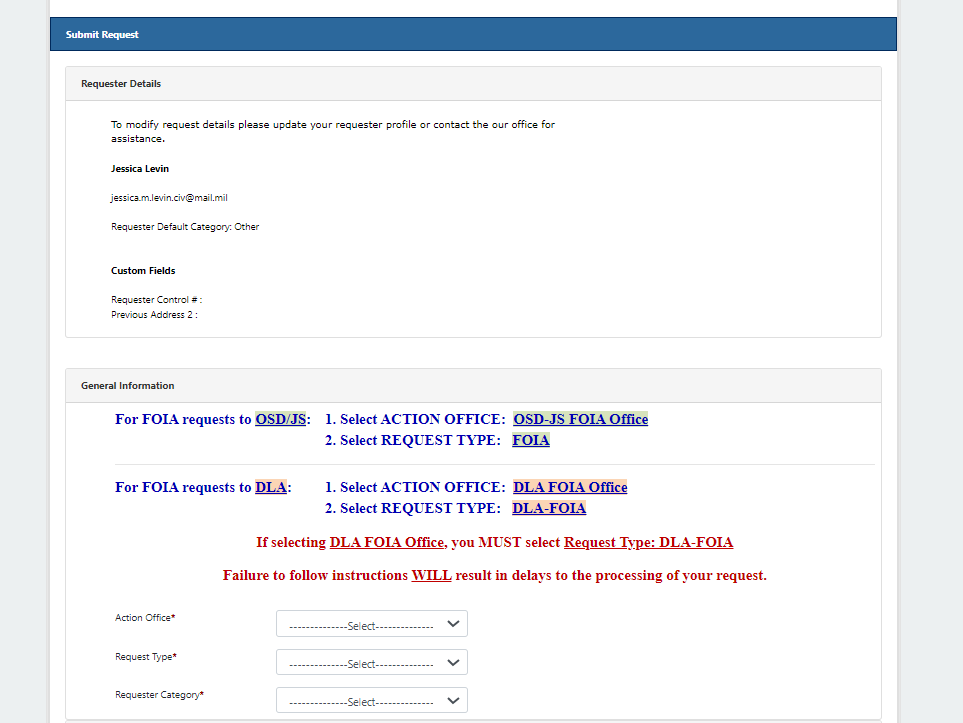
Task: Click 'Requester Default Category: Other' text
Action: (x=185, y=227)
